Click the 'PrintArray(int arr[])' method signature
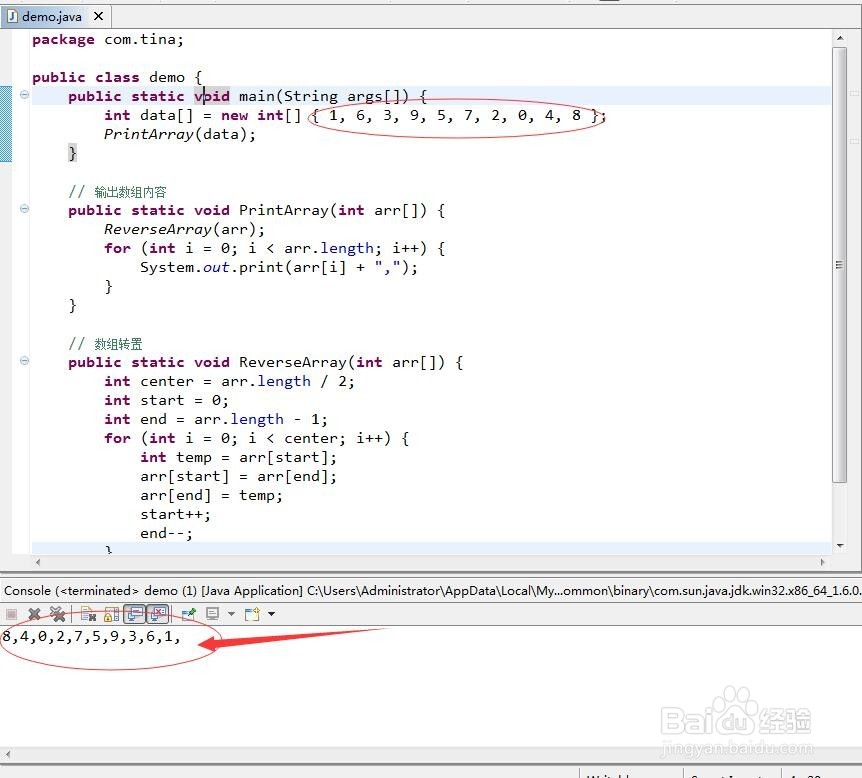Image resolution: width=862 pixels, height=778 pixels. (x=332, y=211)
